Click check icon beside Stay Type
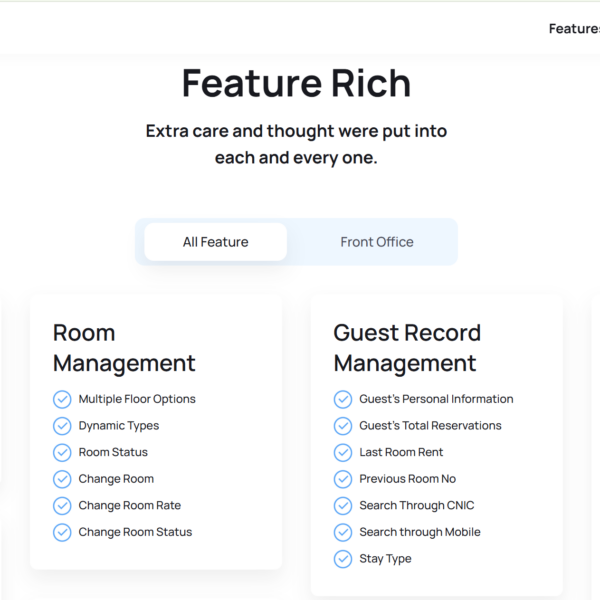 pos(343,559)
